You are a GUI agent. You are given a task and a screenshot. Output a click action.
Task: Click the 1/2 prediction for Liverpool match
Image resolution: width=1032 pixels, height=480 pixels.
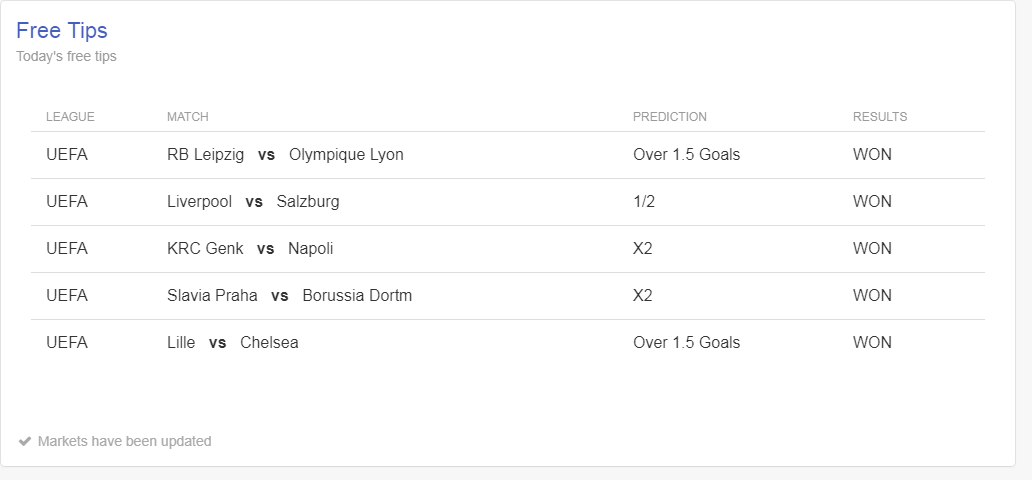click(644, 201)
